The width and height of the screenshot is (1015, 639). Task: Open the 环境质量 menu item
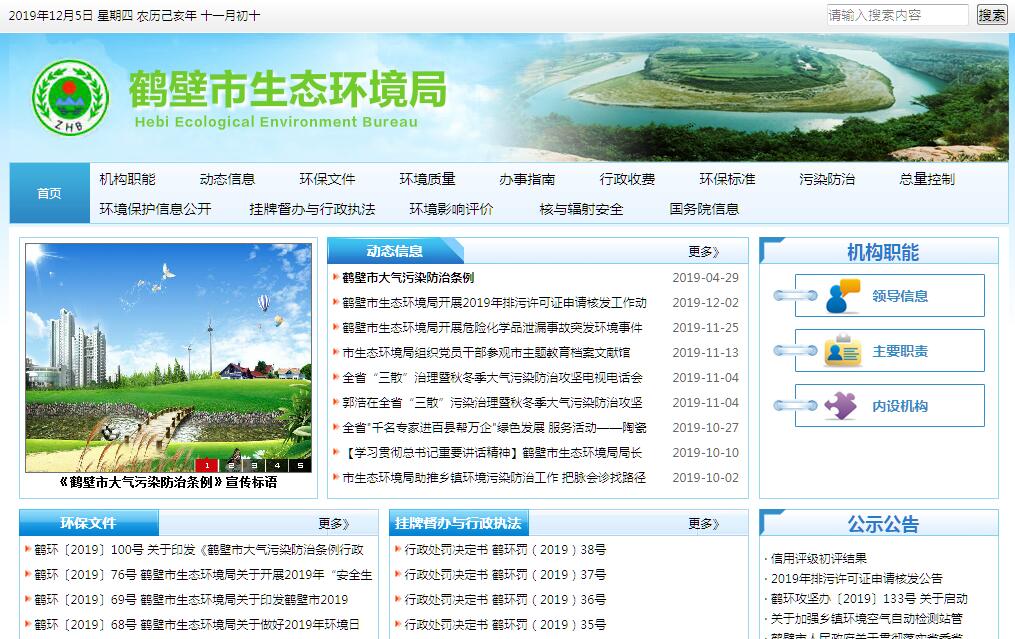(x=427, y=179)
